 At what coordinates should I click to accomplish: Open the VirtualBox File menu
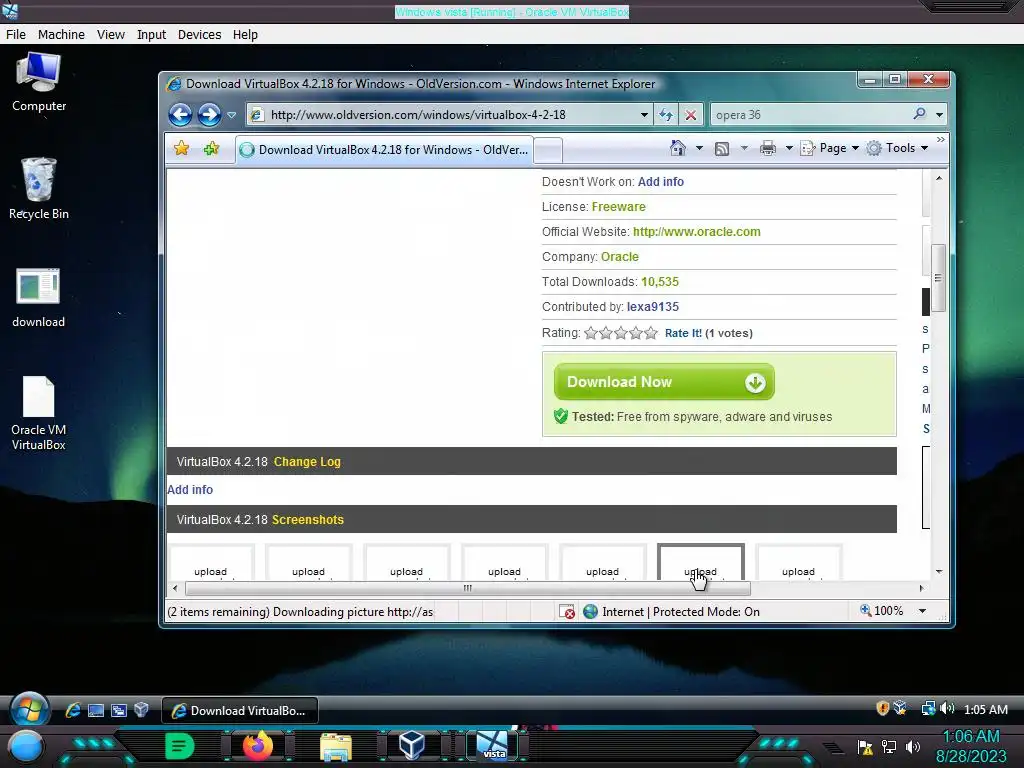pyautogui.click(x=16, y=35)
